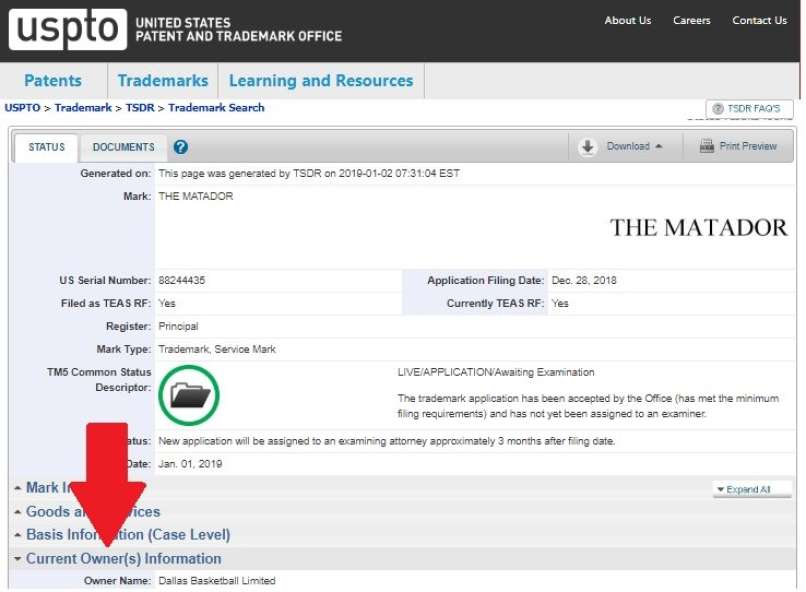
Task: Click United States Patent and Trademark Office title
Action: pos(239,30)
